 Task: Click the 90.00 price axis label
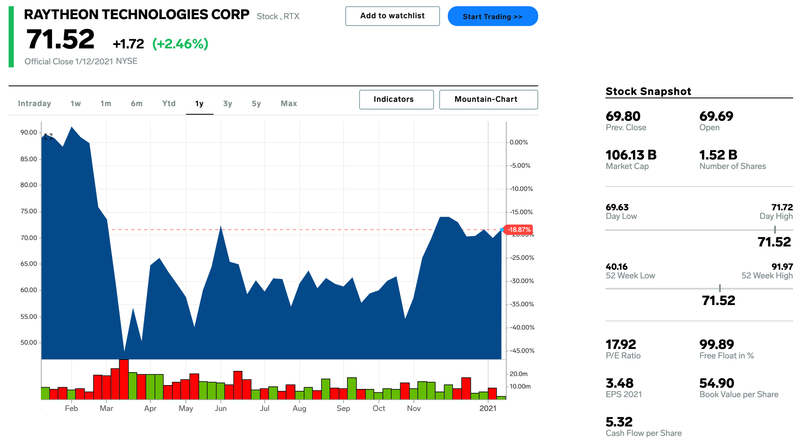coord(29,132)
